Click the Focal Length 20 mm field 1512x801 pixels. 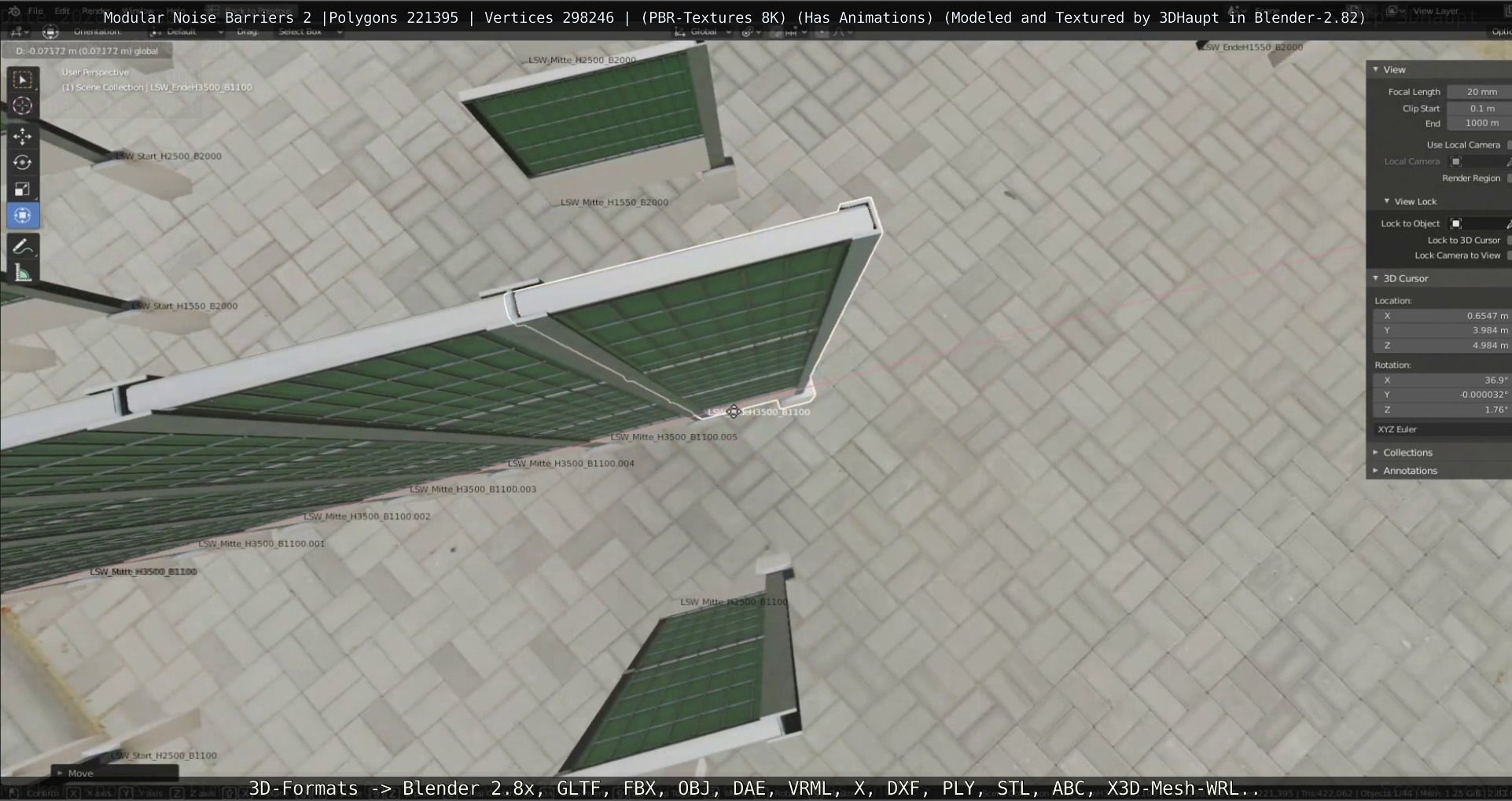(x=1480, y=92)
